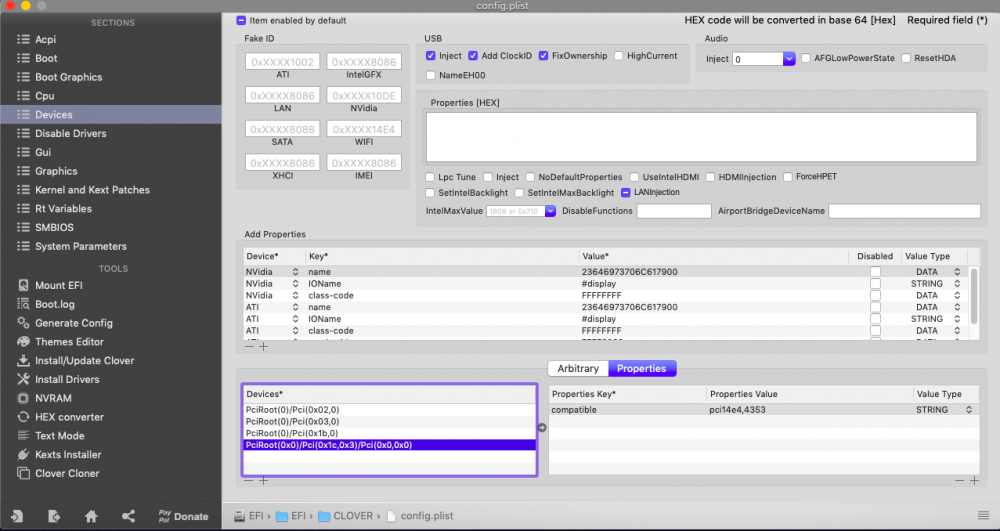This screenshot has height=531, width=1000.
Task: Click CLOVER folder in the path bar
Action: [x=346, y=516]
